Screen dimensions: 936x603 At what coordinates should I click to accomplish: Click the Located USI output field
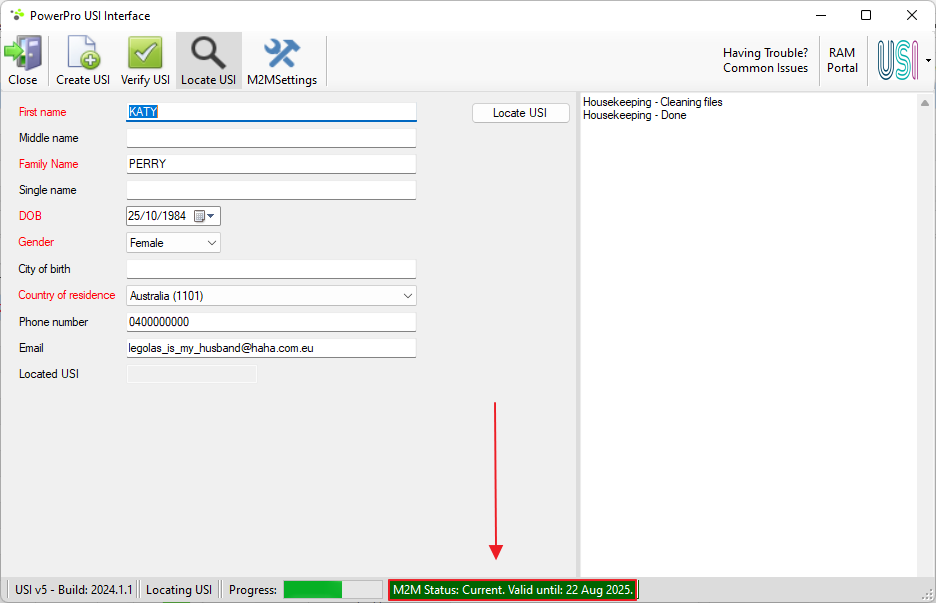192,374
